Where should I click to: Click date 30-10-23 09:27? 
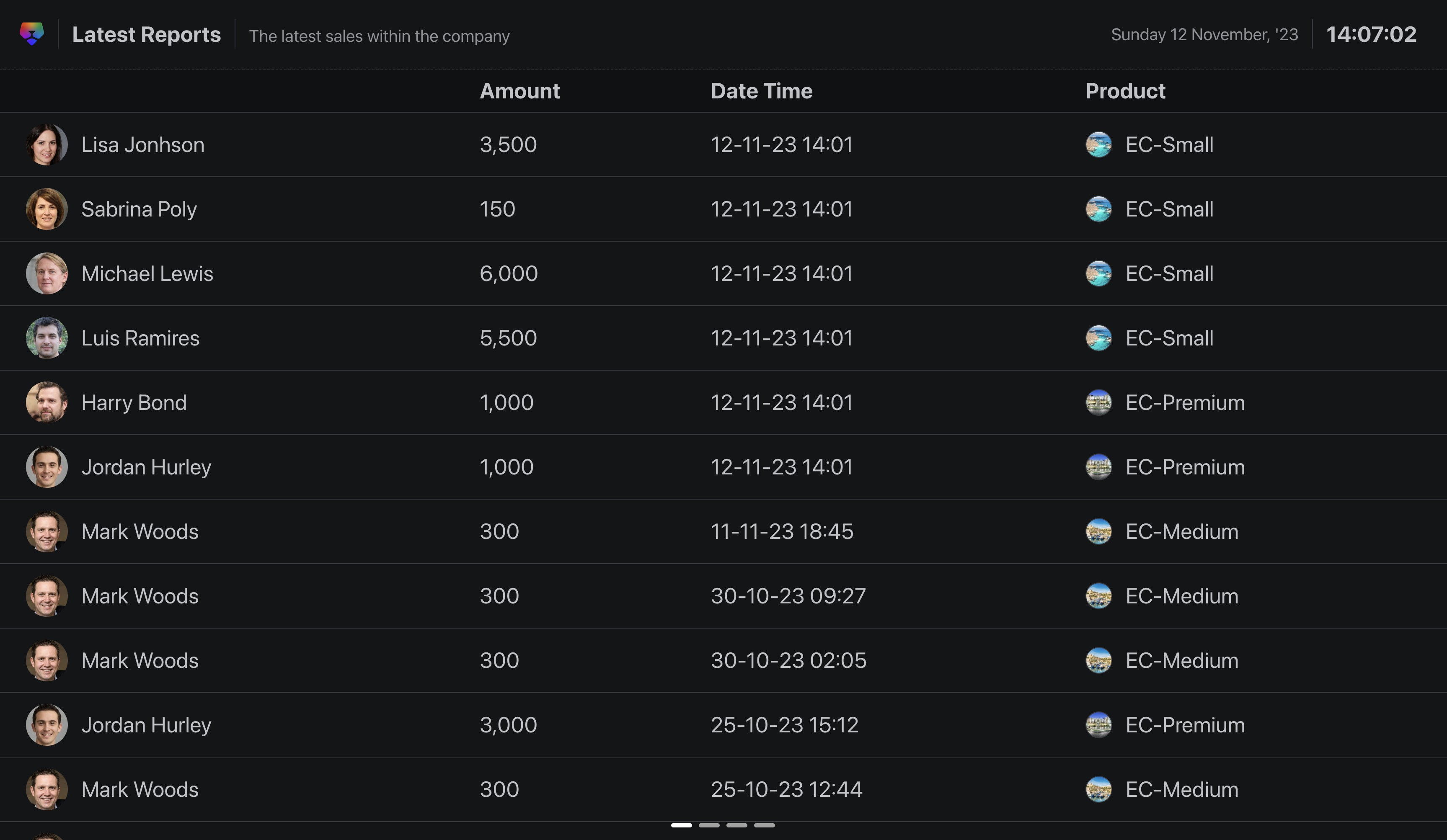coord(788,595)
